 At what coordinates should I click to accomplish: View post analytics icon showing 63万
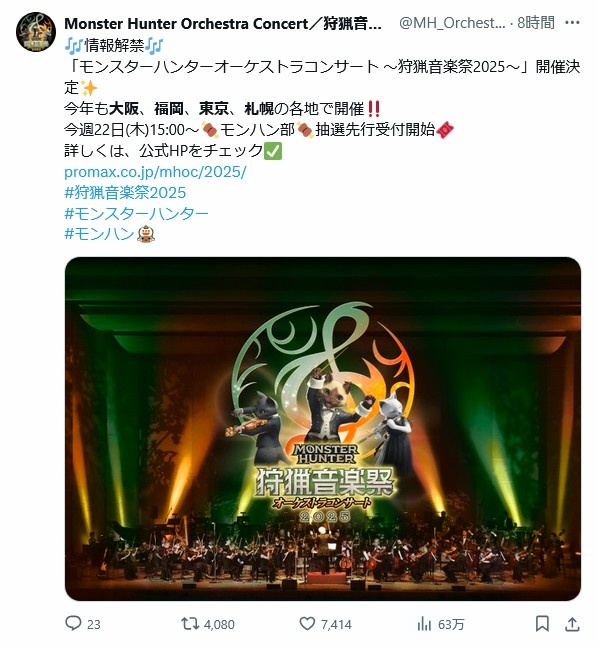coord(424,624)
